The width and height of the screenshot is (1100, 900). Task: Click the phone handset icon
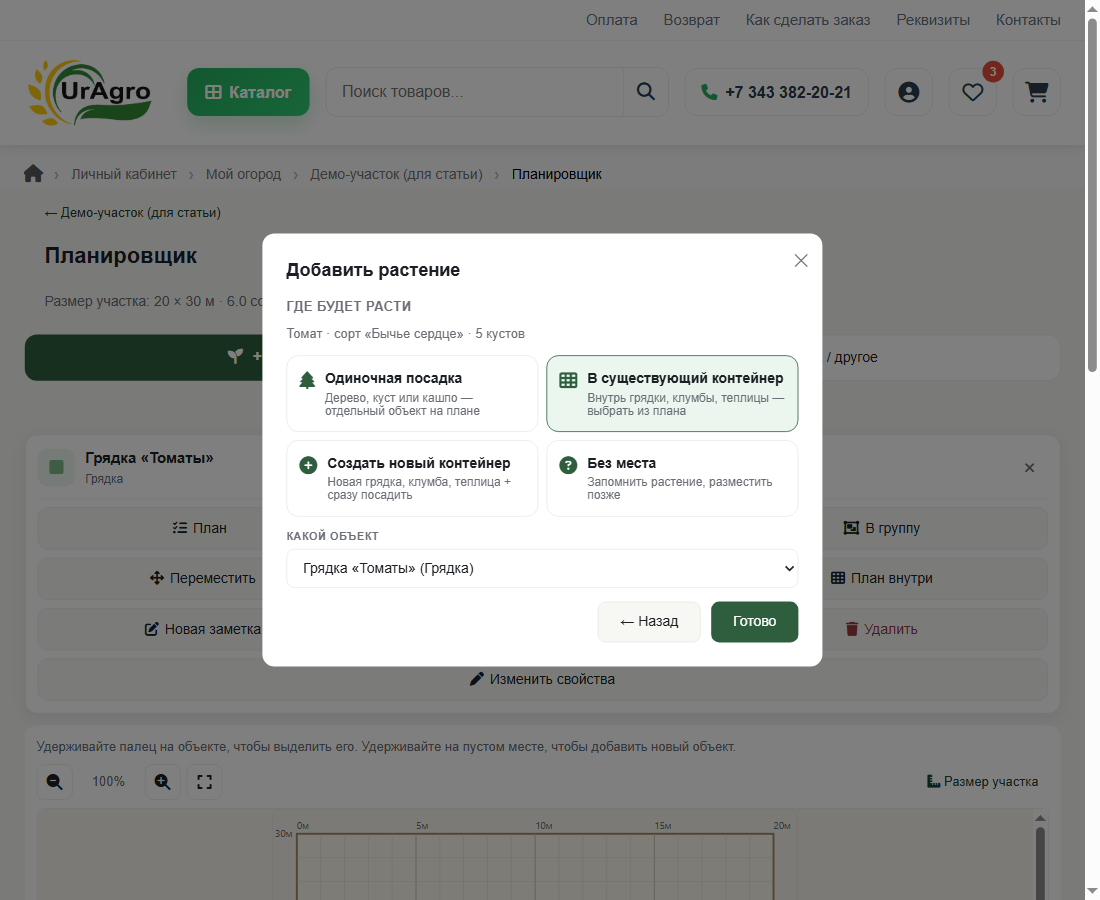tap(709, 92)
